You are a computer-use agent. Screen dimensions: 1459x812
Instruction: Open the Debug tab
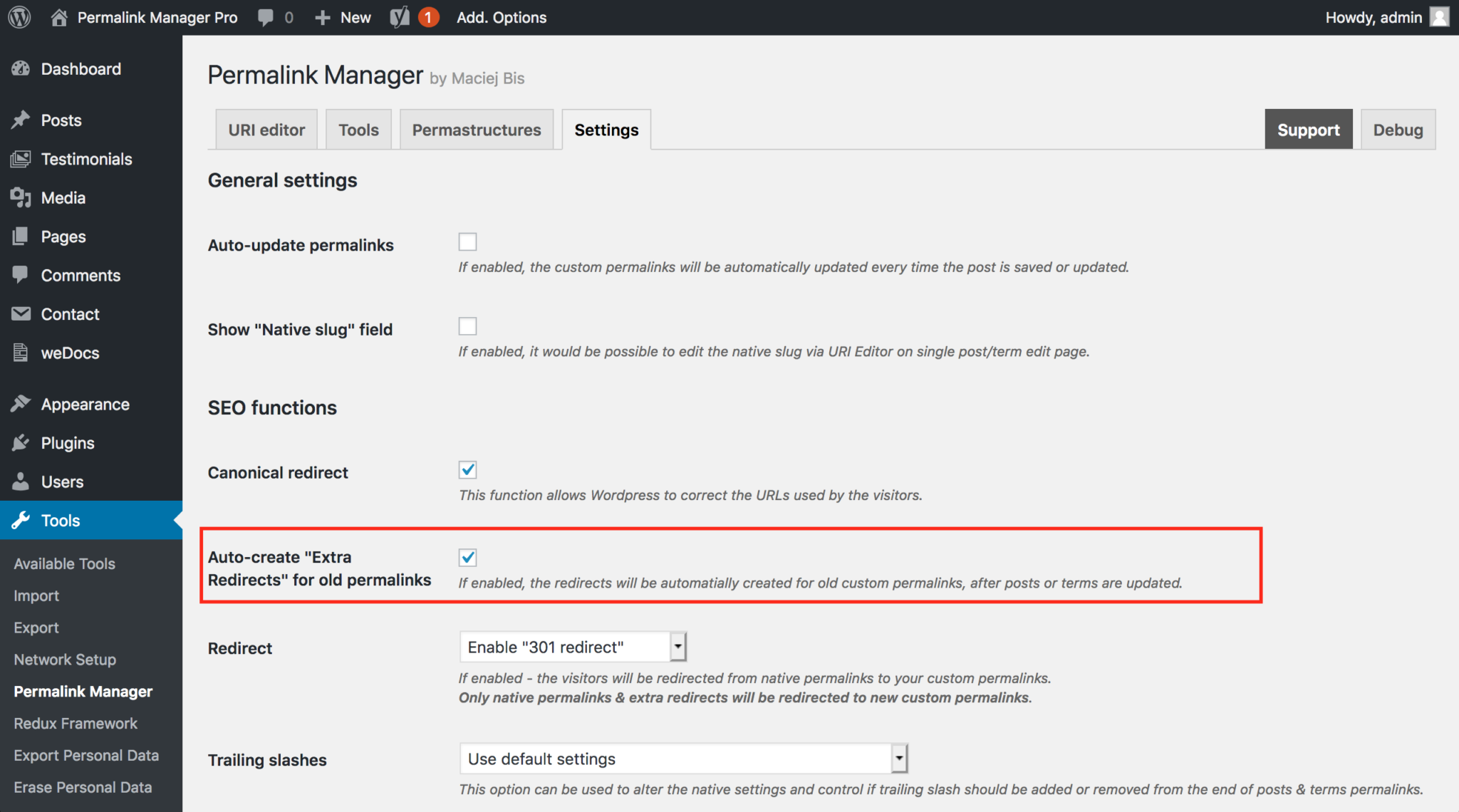click(1398, 129)
